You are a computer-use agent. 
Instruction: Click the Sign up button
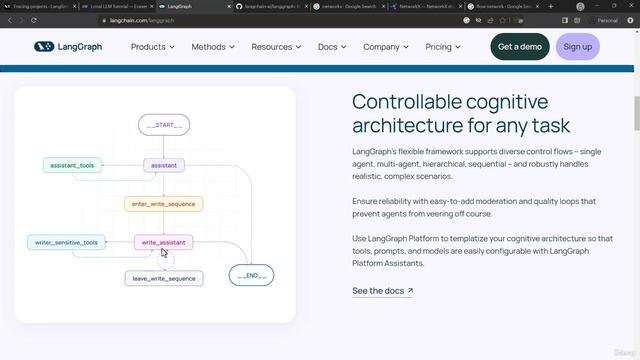pyautogui.click(x=578, y=47)
